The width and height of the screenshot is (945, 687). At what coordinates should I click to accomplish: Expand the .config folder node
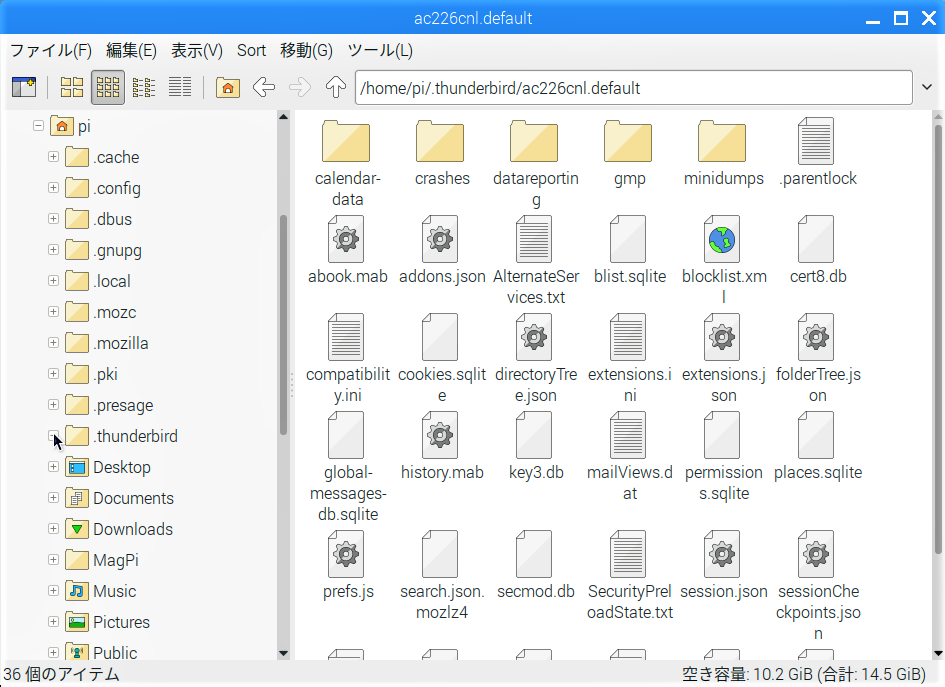coord(53,188)
